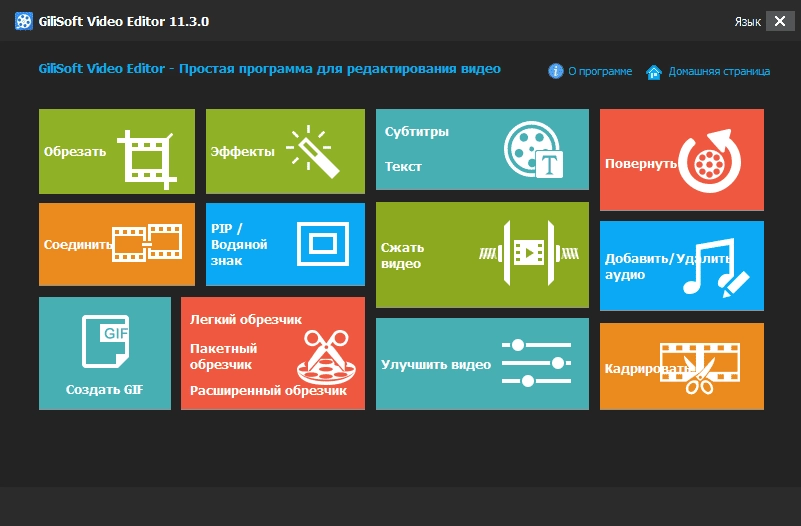
Task: Launch the Легкий обрезчик option
Action: 246,320
